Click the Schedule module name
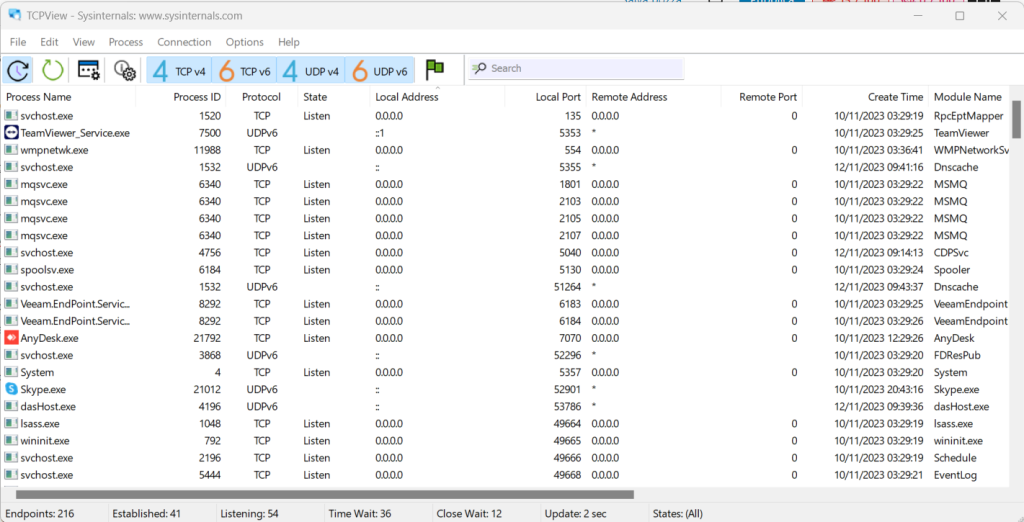 (x=955, y=457)
